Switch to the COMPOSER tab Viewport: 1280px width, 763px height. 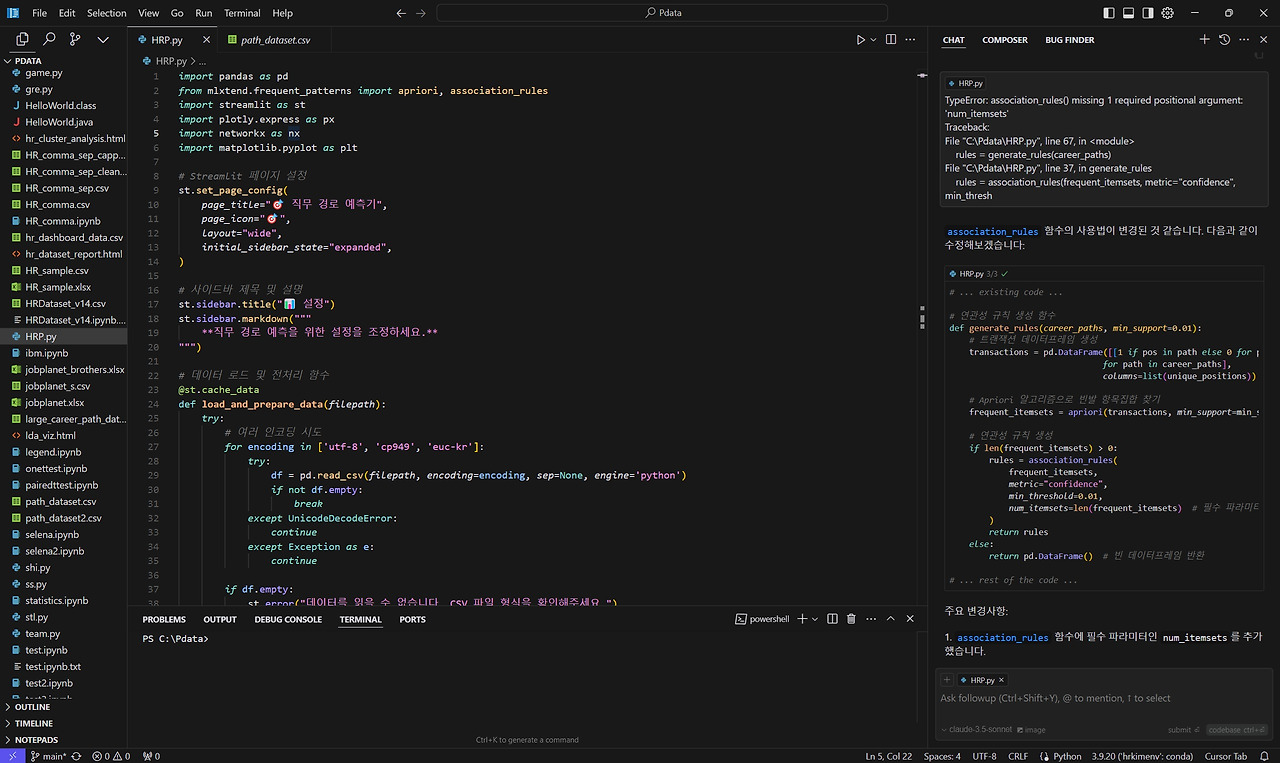pyautogui.click(x=1005, y=40)
